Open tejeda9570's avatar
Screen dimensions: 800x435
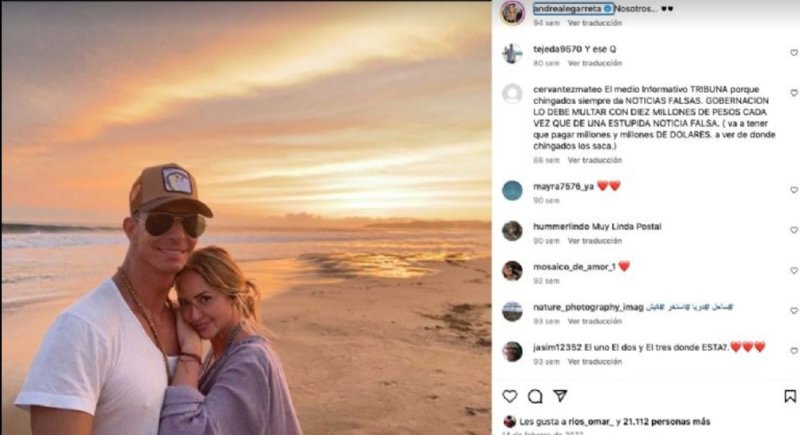click(x=512, y=54)
